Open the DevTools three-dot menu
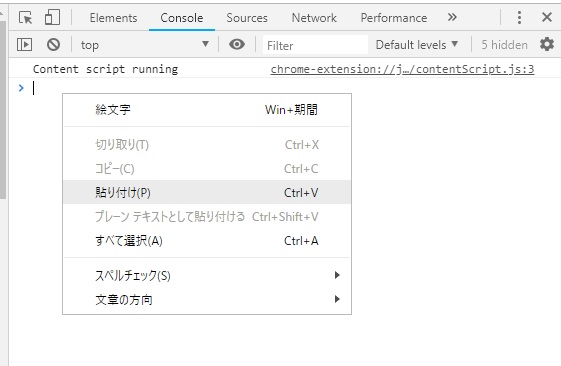 coord(519,17)
